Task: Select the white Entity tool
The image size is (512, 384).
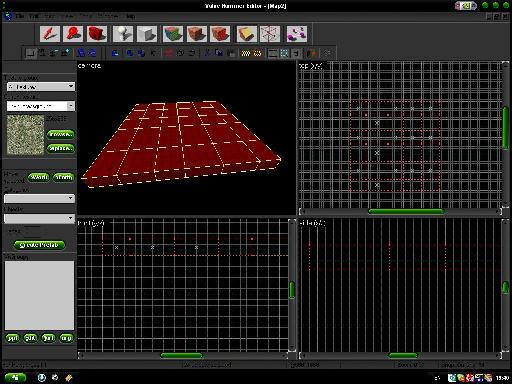Action: pos(123,34)
